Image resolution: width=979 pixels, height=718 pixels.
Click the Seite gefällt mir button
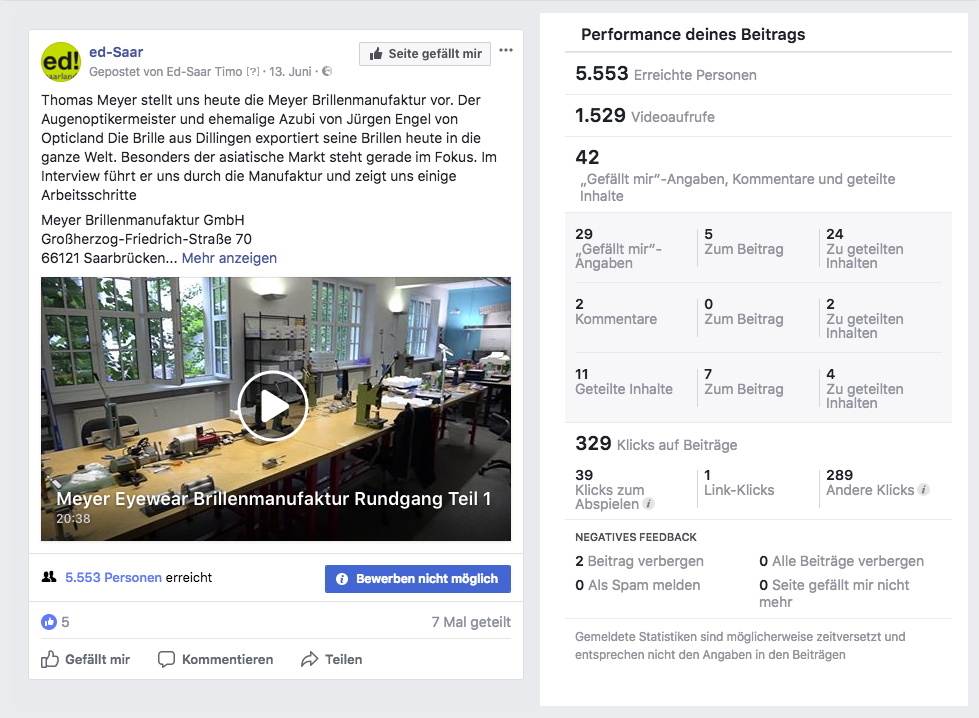click(x=425, y=54)
